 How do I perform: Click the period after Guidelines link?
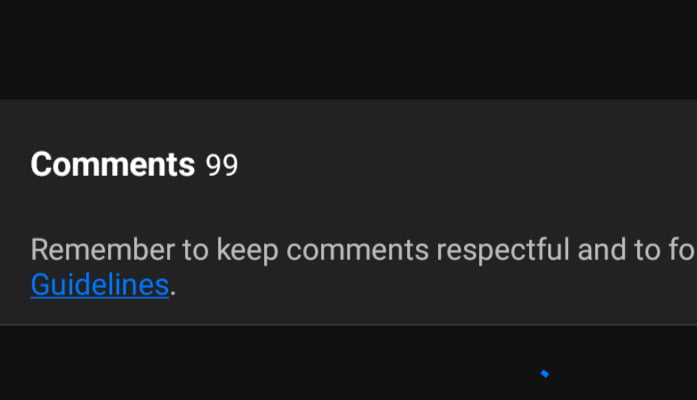point(173,293)
